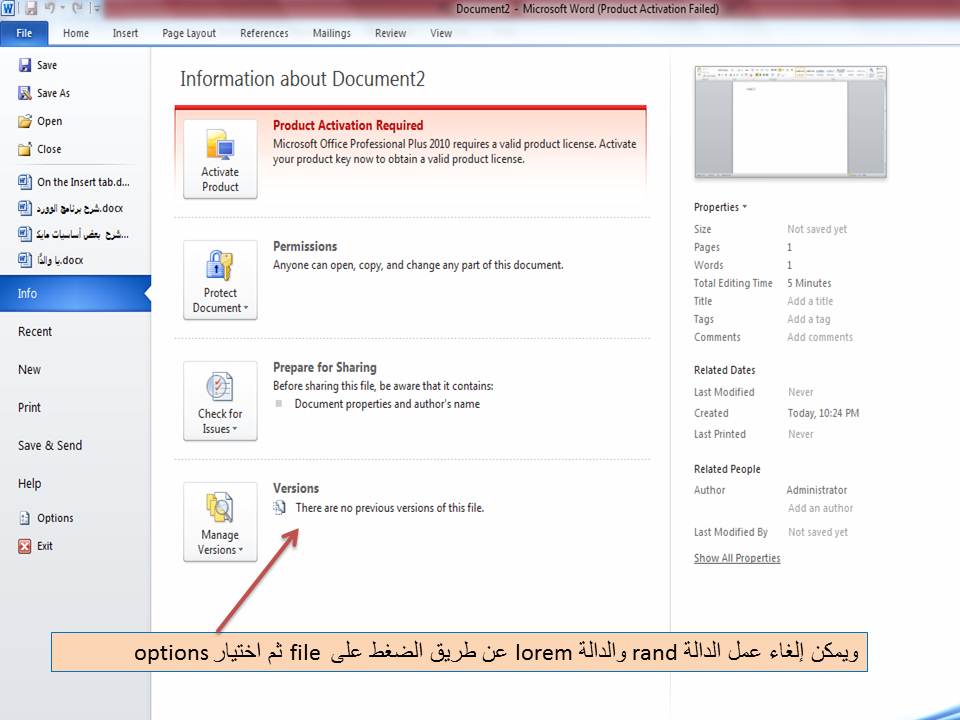Select Save & Send in the sidebar
Screen dimensions: 960x720
point(50,445)
